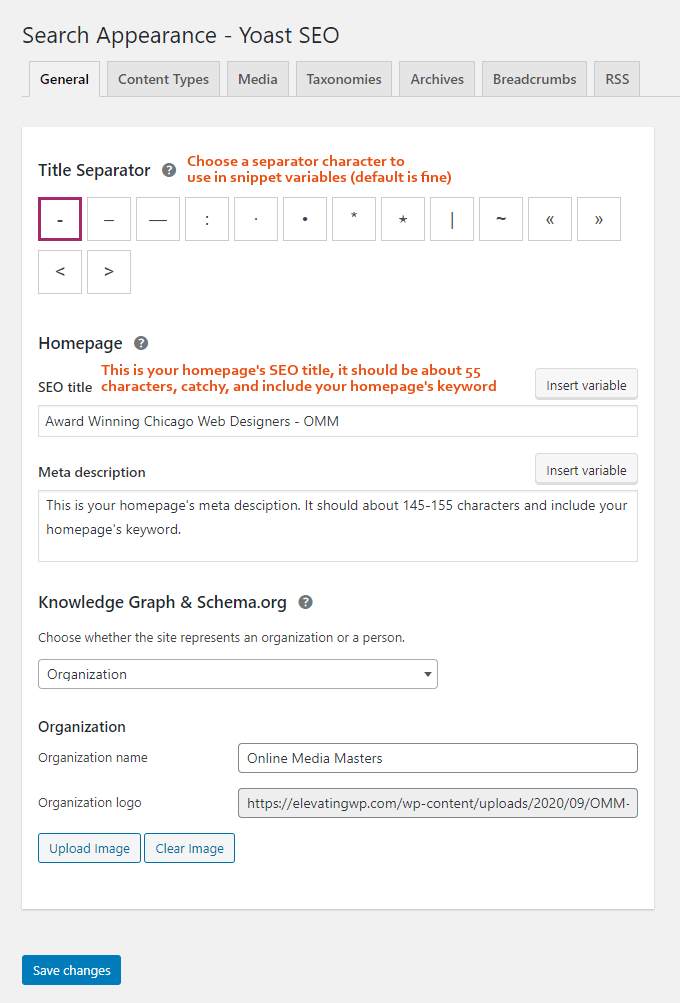Open Insert variable for SEO title
Screen dimensions: 680x1003
[586, 384]
